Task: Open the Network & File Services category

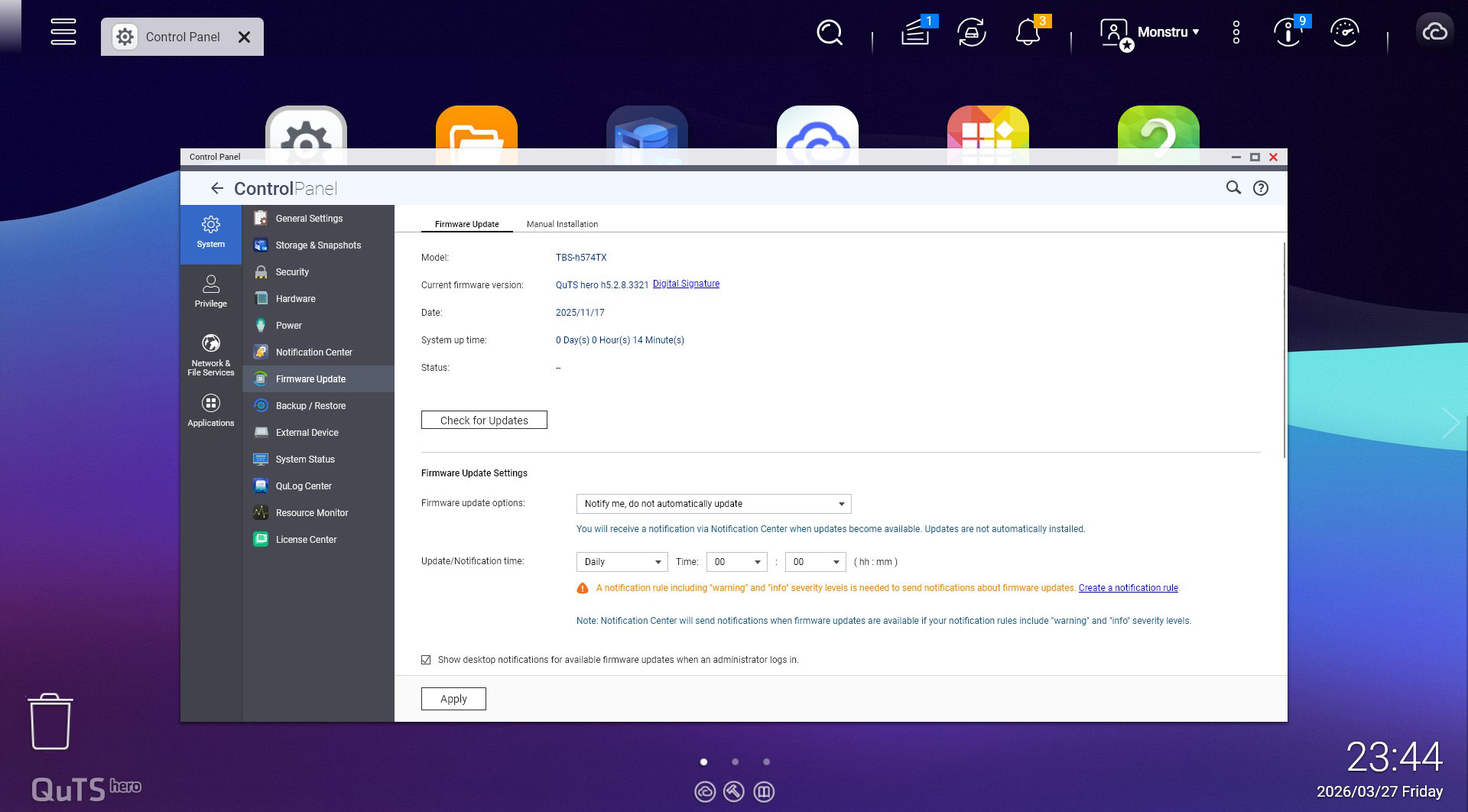Action: point(210,356)
